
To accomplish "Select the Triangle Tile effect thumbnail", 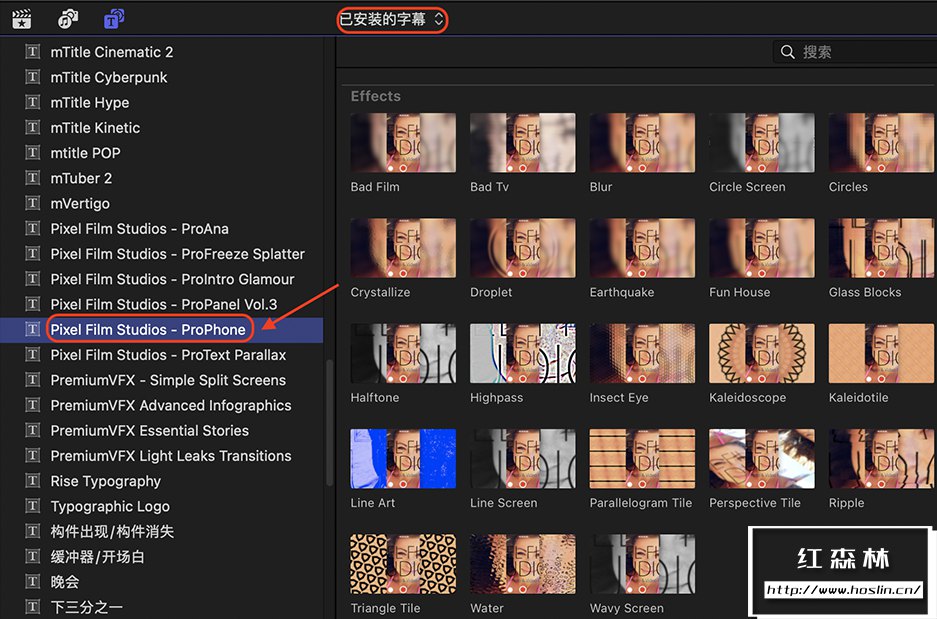I will tap(403, 563).
